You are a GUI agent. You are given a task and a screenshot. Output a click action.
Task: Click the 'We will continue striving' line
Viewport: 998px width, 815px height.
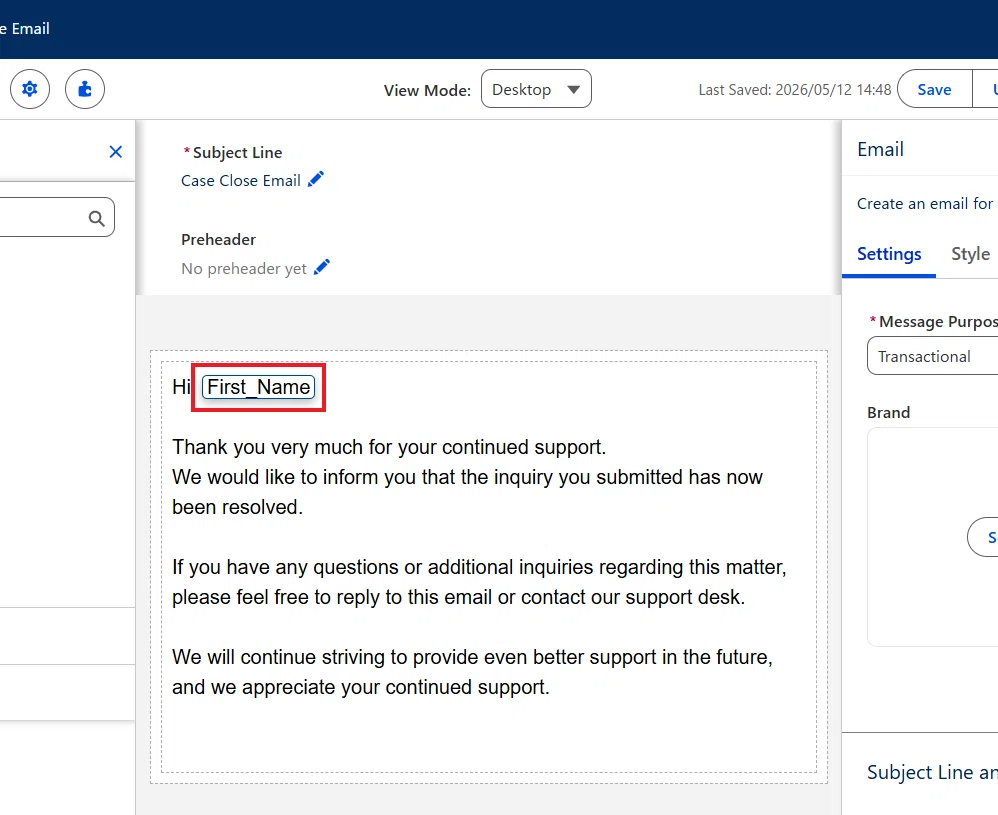pos(472,657)
